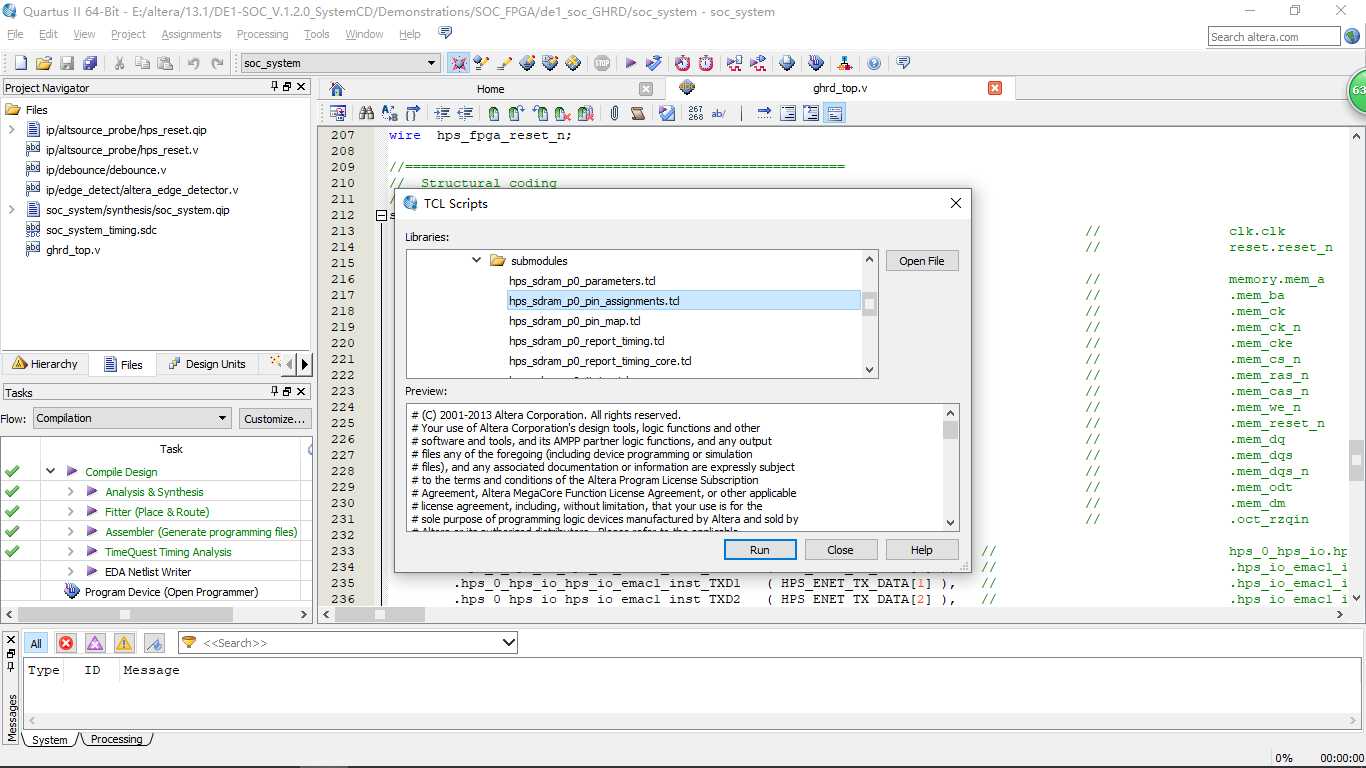
Task: Open the Messages search dropdown
Action: tap(508, 642)
